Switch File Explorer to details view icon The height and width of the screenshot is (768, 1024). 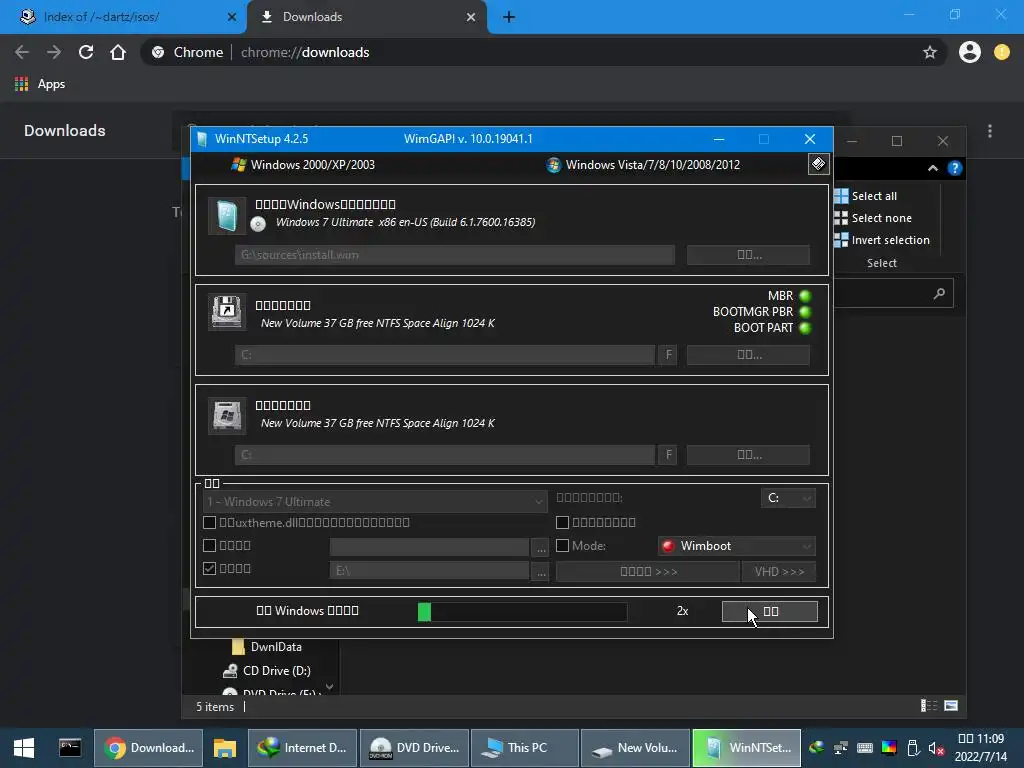[929, 705]
